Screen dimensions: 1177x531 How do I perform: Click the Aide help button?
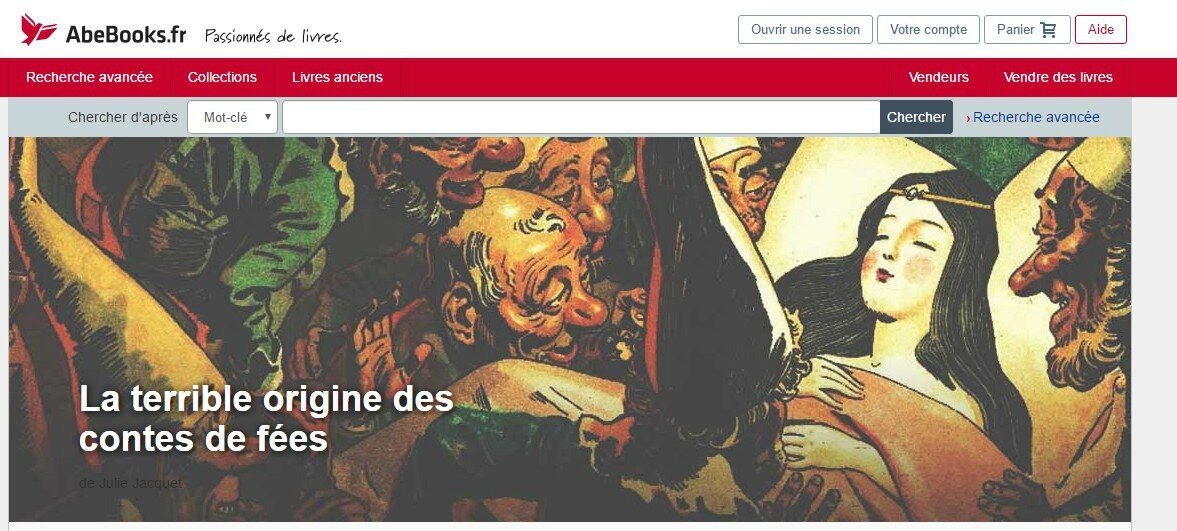tap(1100, 29)
